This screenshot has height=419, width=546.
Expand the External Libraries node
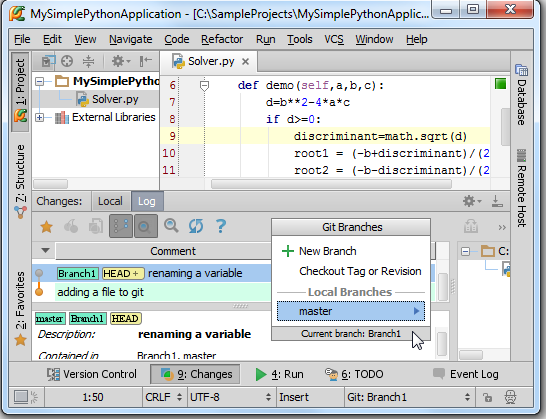click(40, 117)
